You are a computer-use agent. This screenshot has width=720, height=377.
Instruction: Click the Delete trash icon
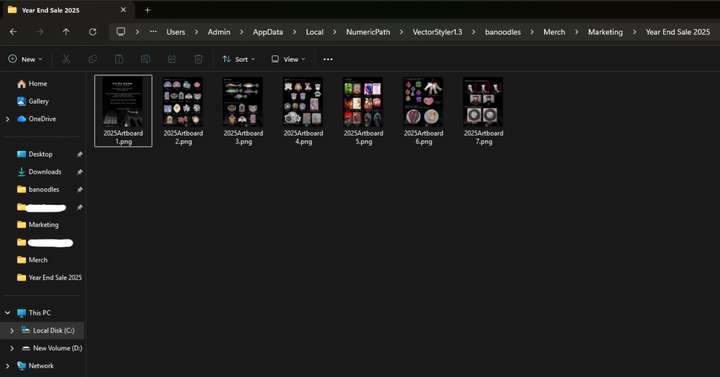[x=198, y=59]
